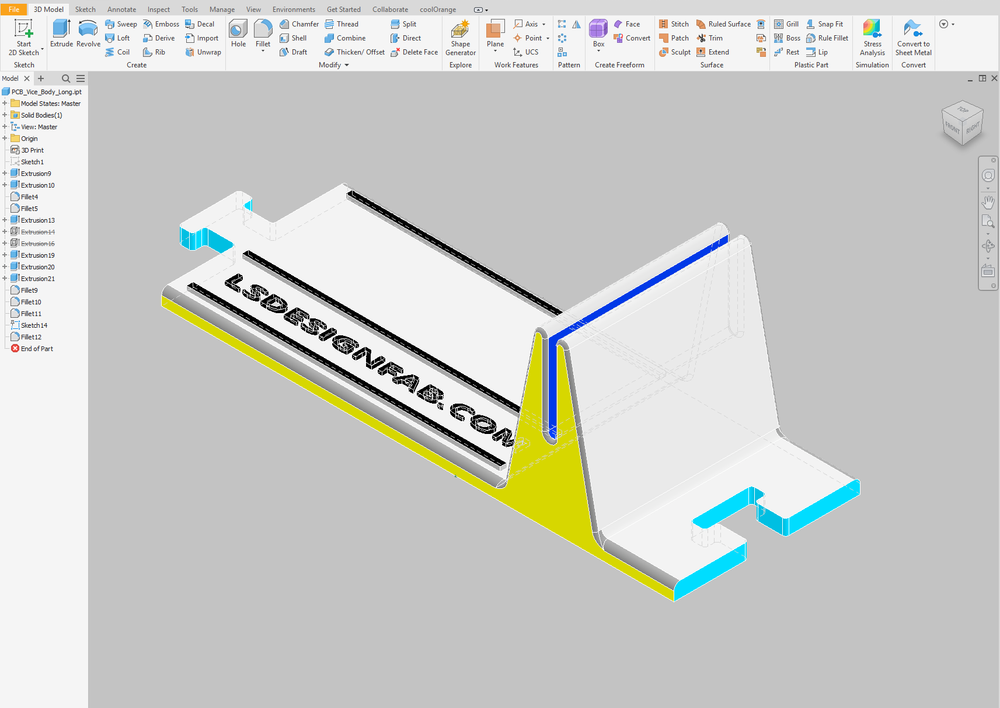1000x708 pixels.
Task: Select the Patch surface tool
Action: coord(674,38)
